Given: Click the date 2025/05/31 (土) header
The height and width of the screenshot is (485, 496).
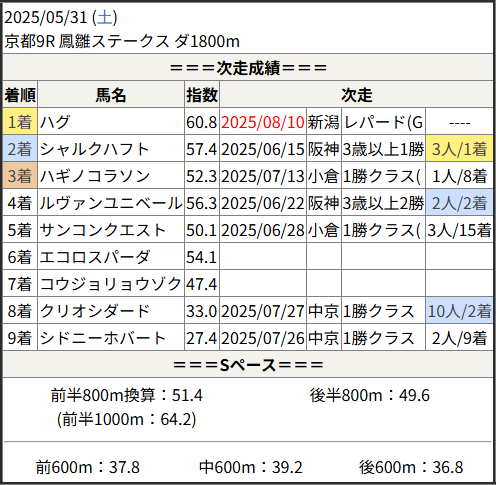Looking at the screenshot, I should [x=61, y=17].
